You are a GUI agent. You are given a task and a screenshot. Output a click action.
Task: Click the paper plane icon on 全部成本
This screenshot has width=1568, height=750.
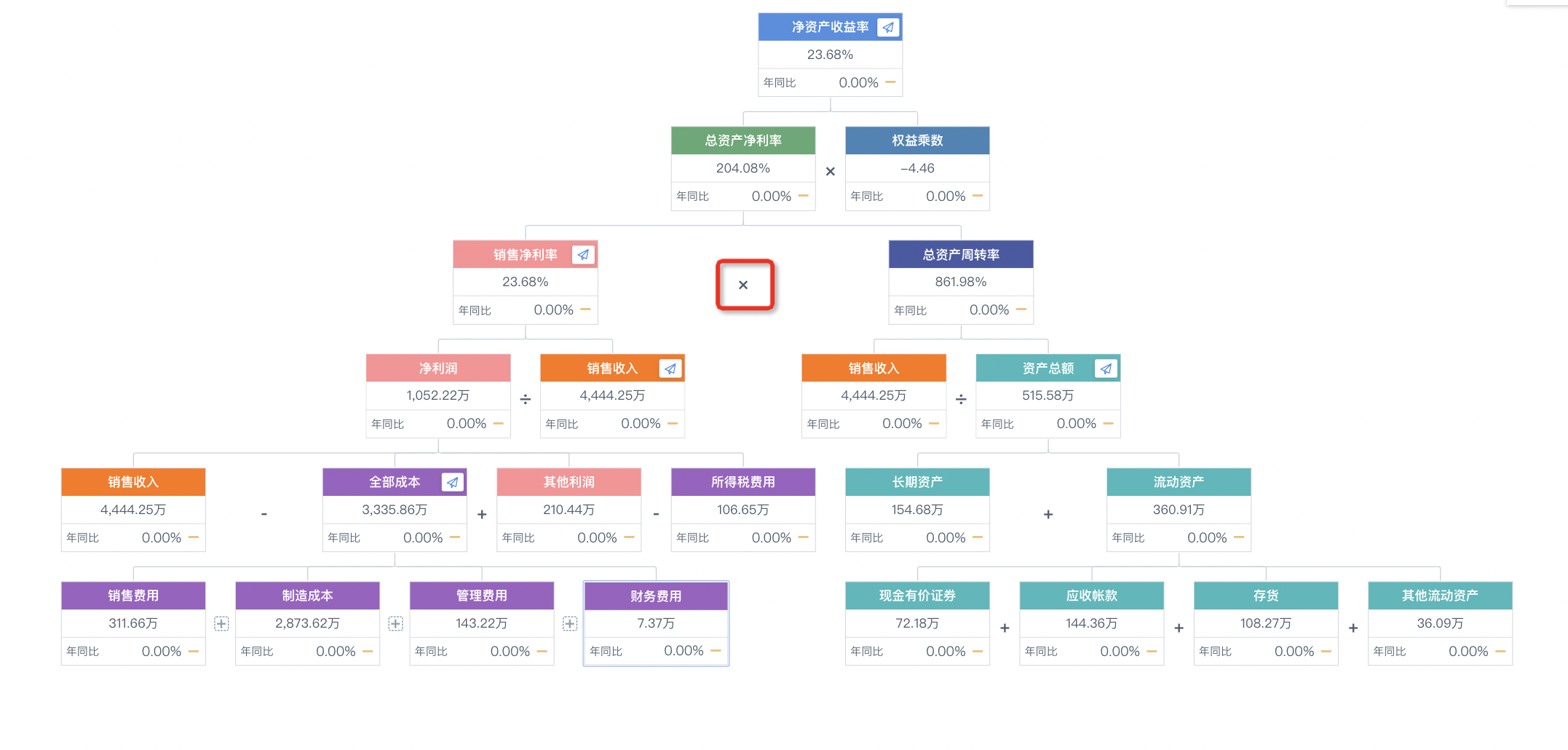(x=453, y=482)
